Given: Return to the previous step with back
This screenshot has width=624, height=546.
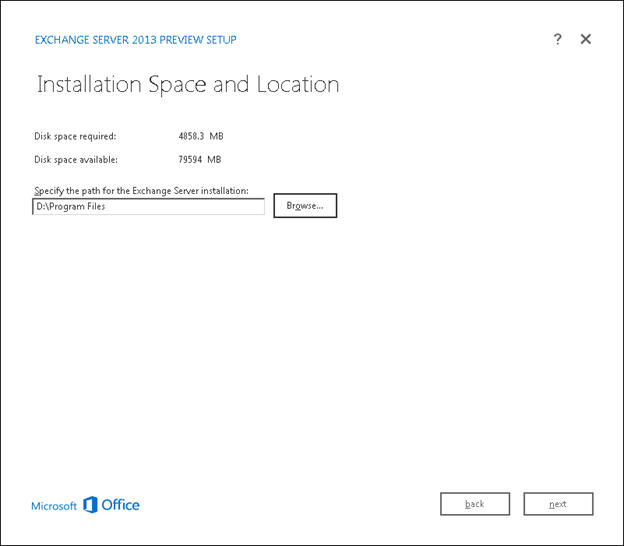Looking at the screenshot, I should click(x=475, y=504).
